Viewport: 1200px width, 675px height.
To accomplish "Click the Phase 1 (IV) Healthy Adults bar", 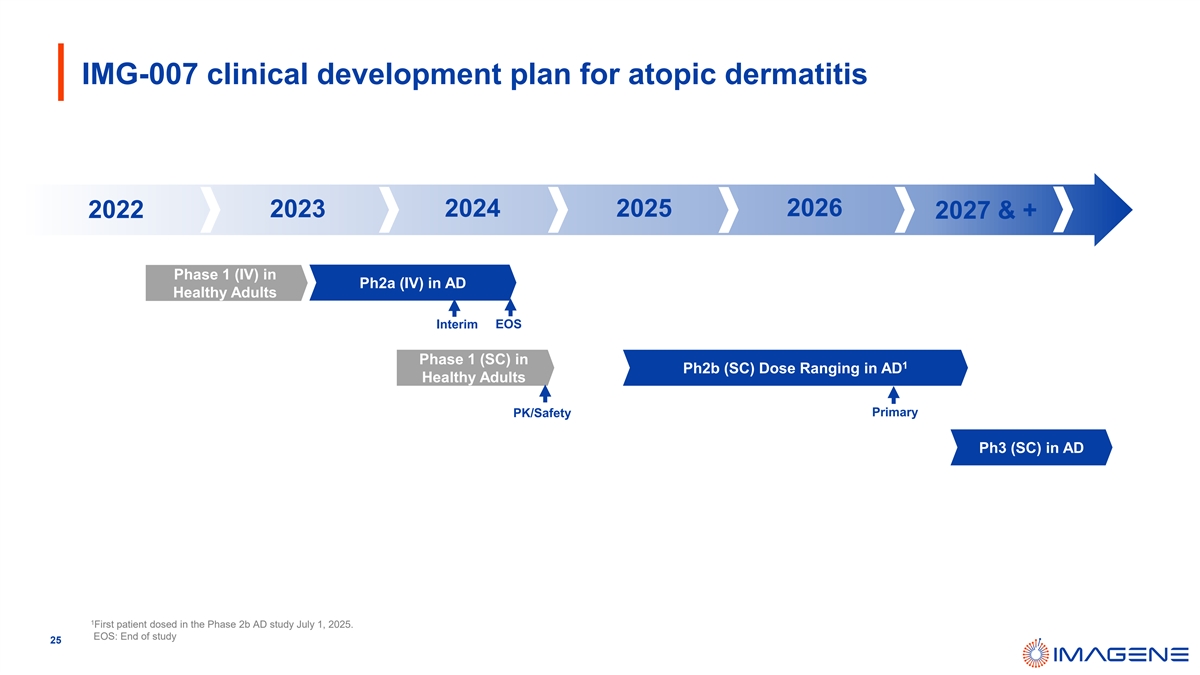I will click(x=225, y=283).
